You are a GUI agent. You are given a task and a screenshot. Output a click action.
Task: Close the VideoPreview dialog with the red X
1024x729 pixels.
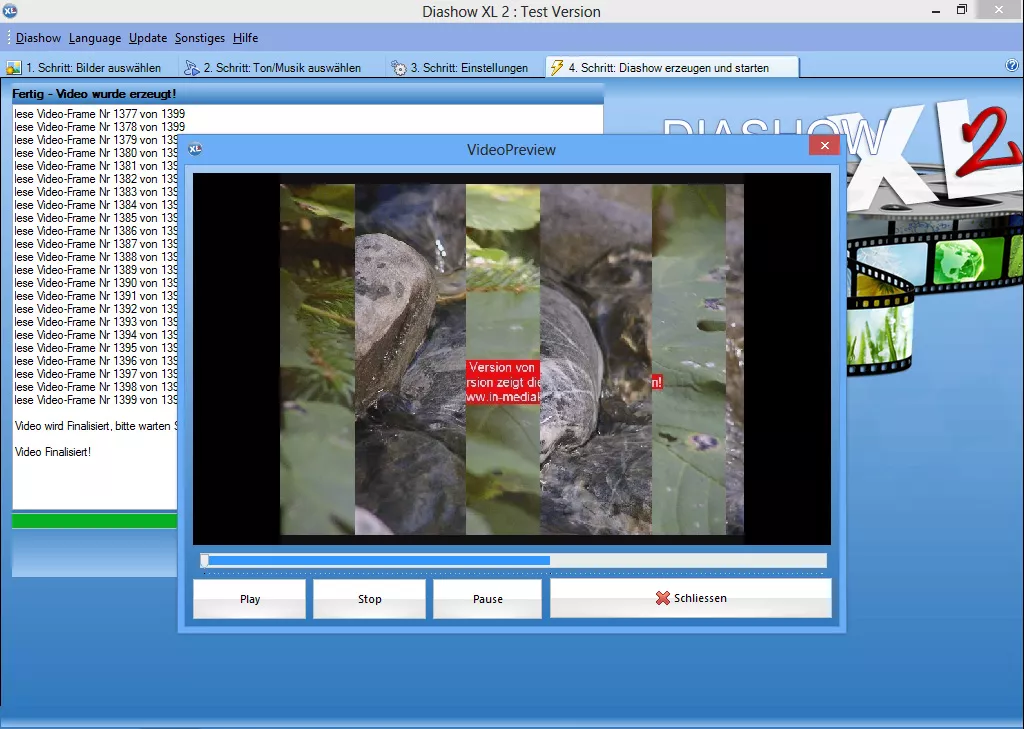[x=824, y=146]
